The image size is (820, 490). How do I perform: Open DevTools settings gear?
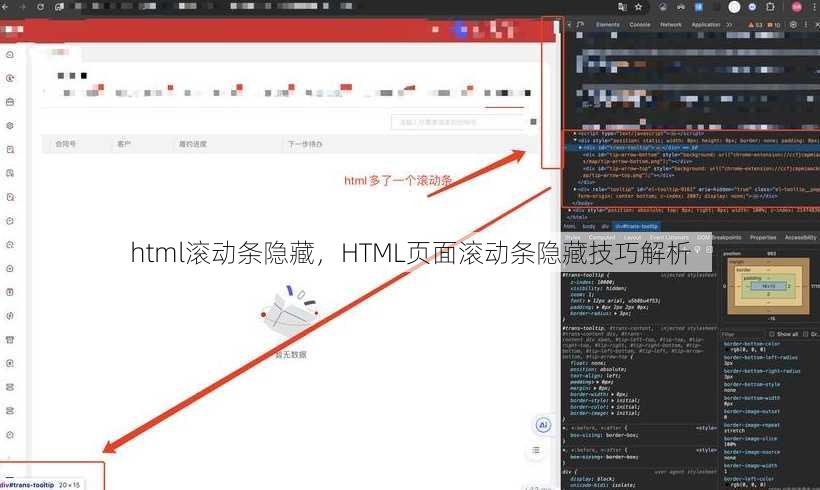[793, 25]
